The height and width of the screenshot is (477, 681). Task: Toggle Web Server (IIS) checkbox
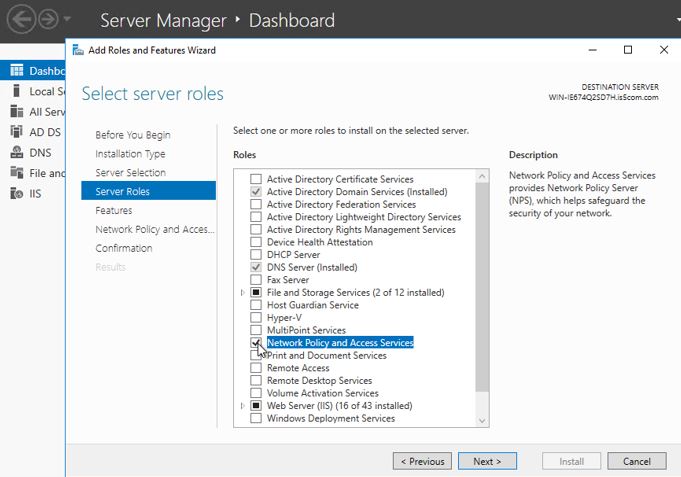coord(256,406)
